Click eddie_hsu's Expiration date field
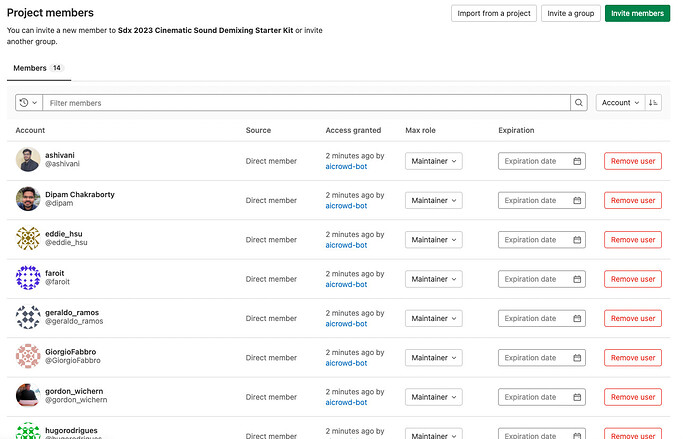Image resolution: width=690 pixels, height=439 pixels. tap(542, 240)
